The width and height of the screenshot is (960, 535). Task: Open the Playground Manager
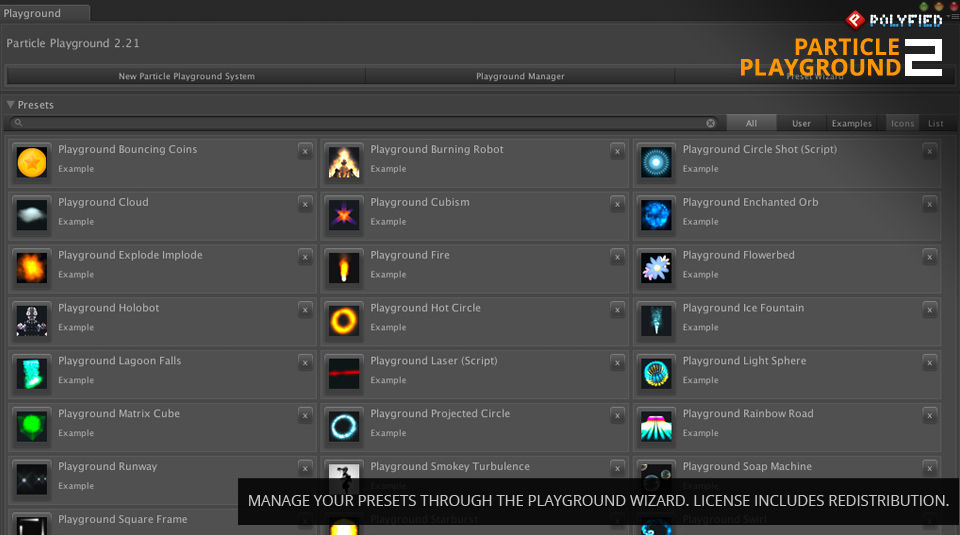tap(520, 76)
